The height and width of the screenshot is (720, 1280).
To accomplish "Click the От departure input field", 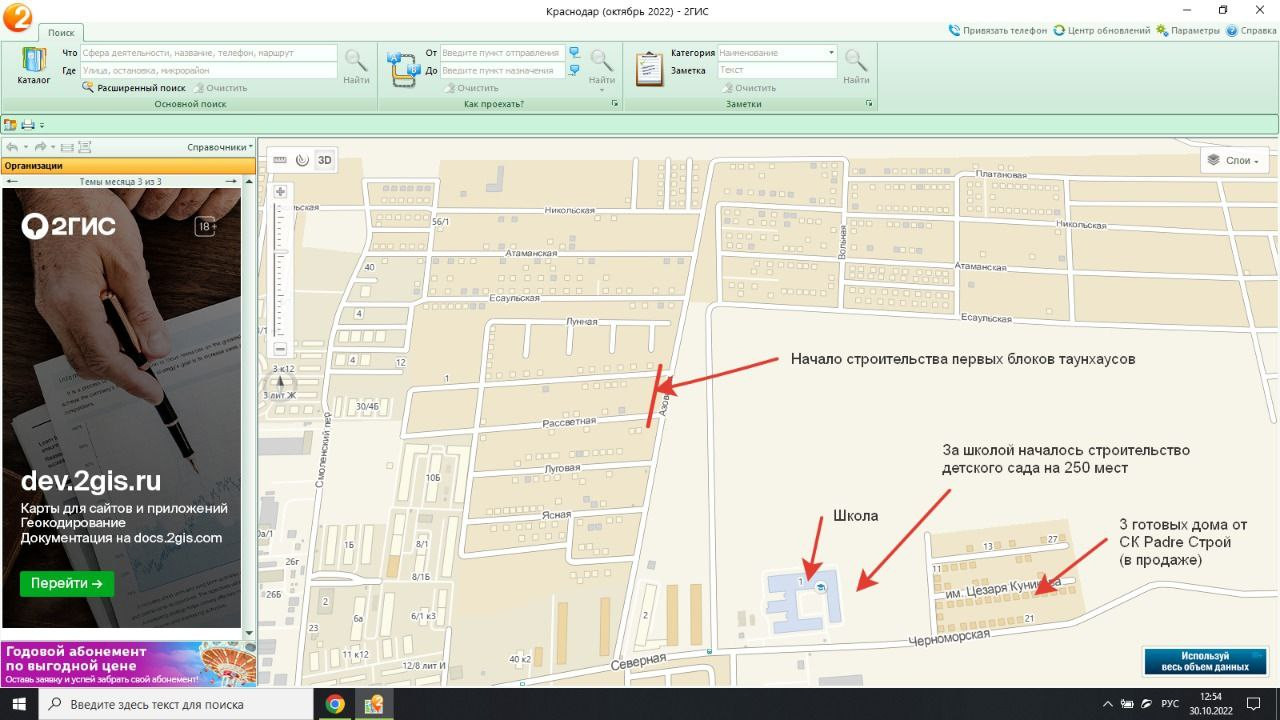I will [x=503, y=52].
